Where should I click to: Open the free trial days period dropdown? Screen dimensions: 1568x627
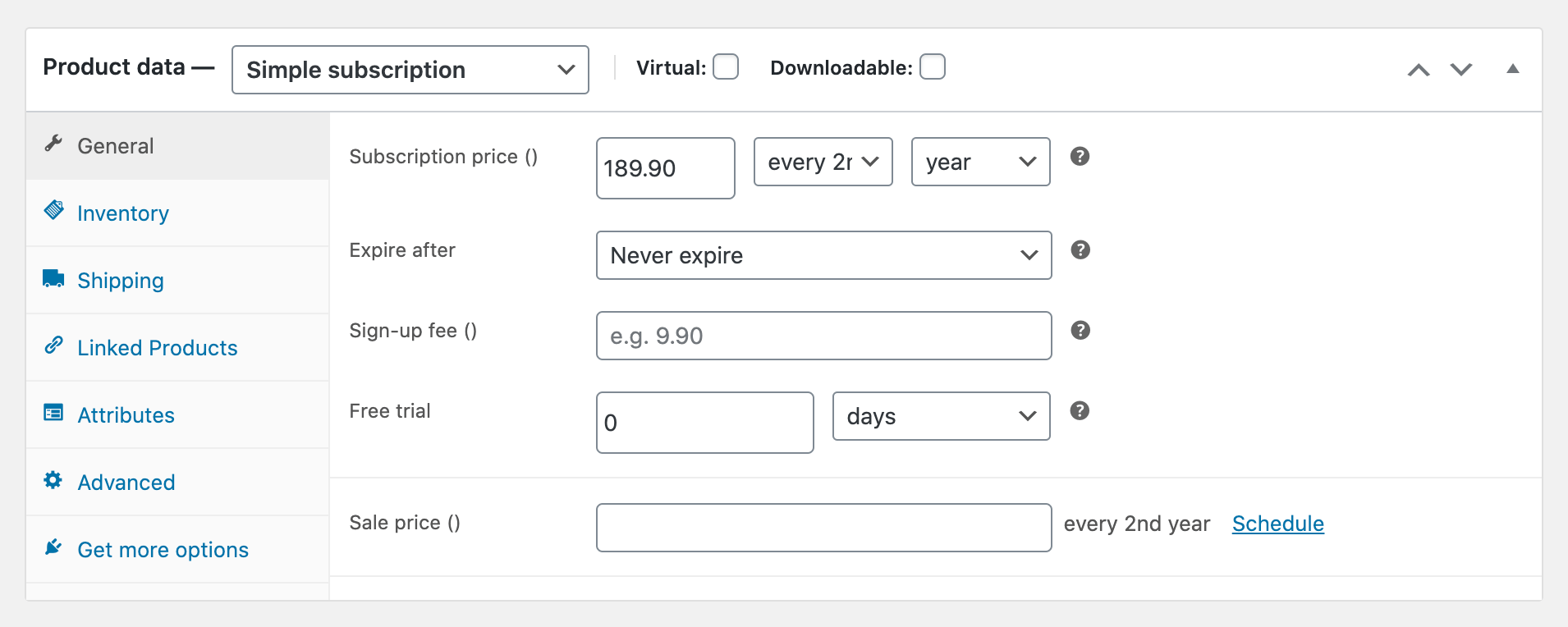point(942,416)
